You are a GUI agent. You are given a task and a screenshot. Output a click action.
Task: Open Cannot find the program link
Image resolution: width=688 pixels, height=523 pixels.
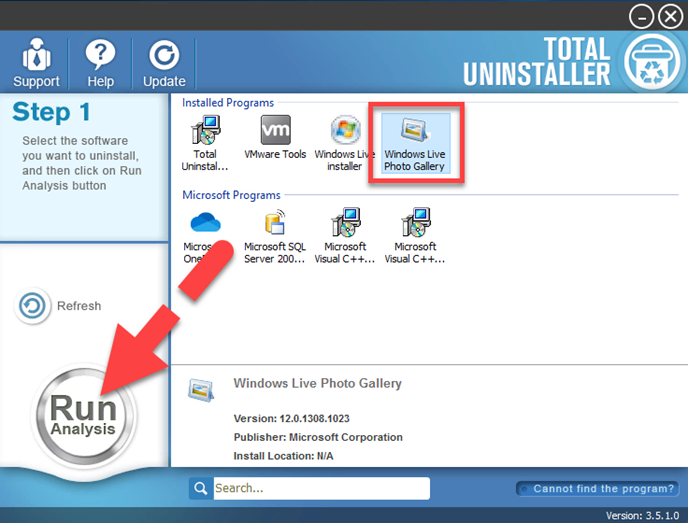pos(598,488)
